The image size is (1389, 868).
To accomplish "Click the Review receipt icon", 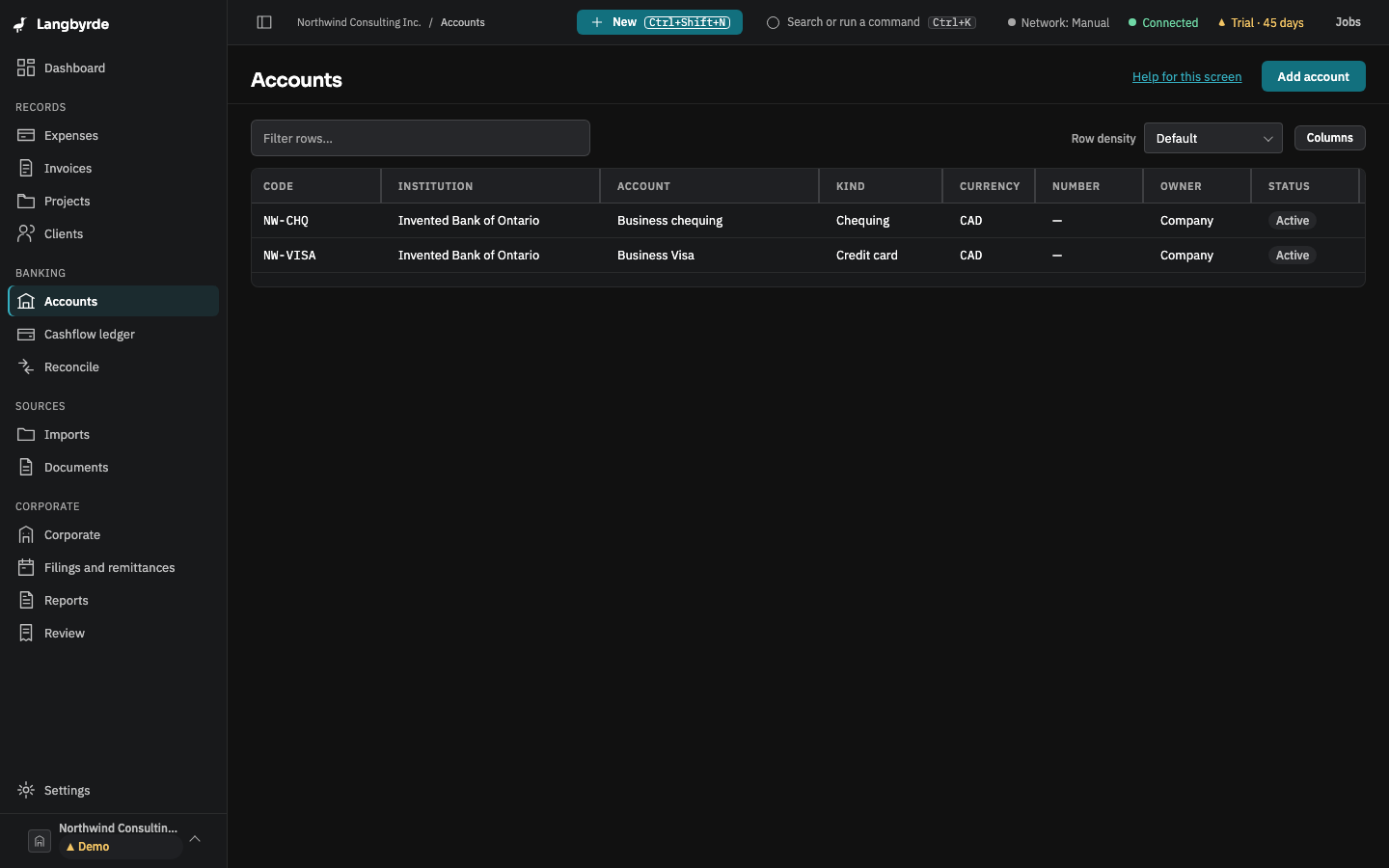I will (x=26, y=633).
